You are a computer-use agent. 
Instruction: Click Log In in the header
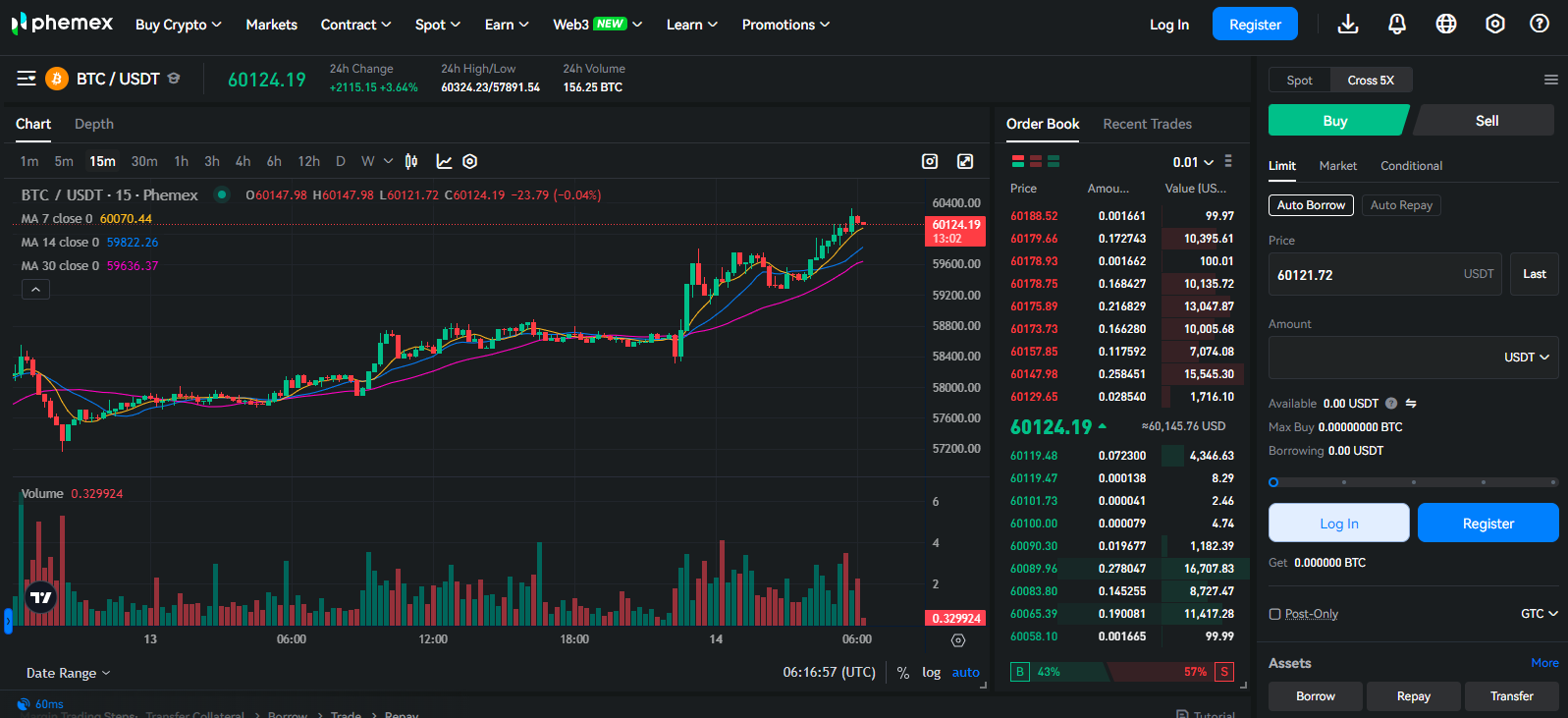1169,25
